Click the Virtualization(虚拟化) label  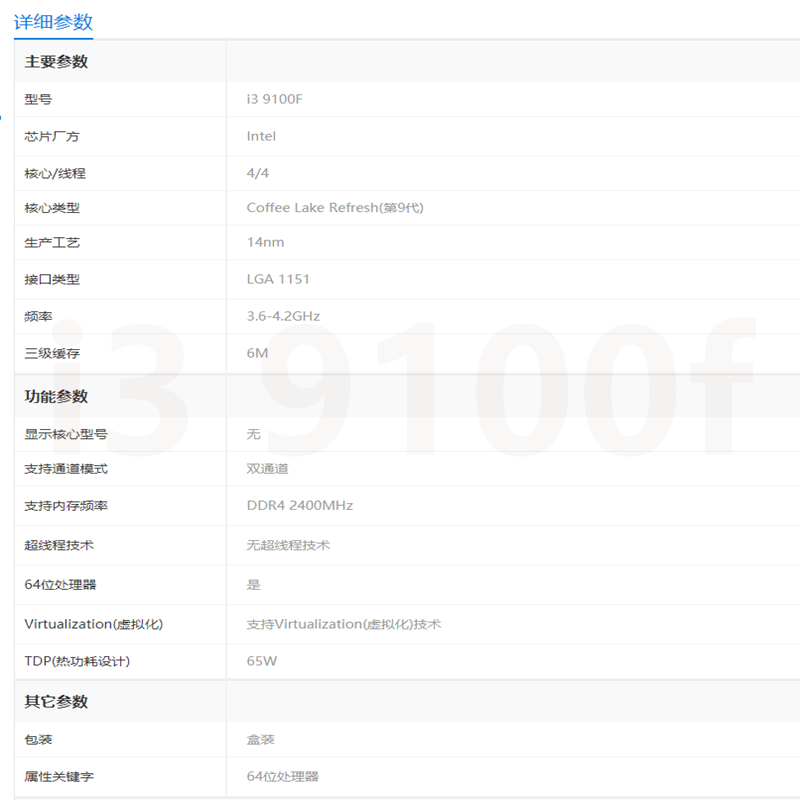94,624
